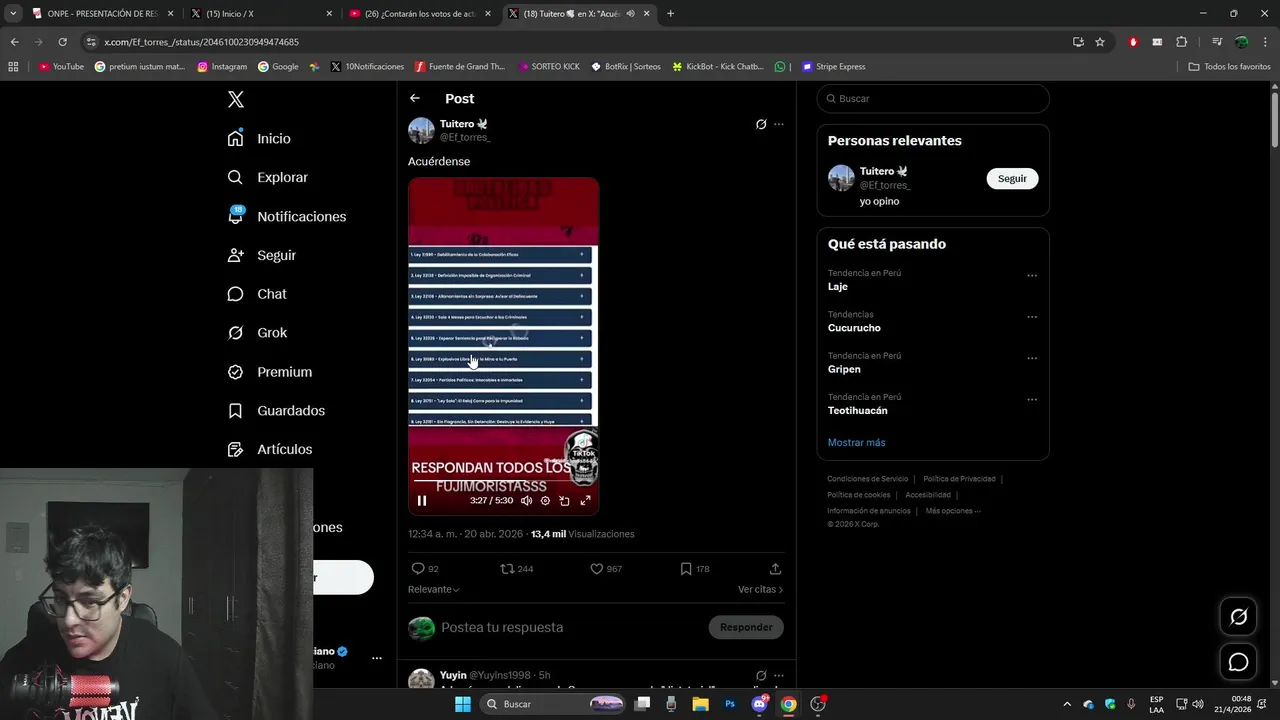The width and height of the screenshot is (1280, 720).
Task: Open the Laje trend
Action: 838,286
